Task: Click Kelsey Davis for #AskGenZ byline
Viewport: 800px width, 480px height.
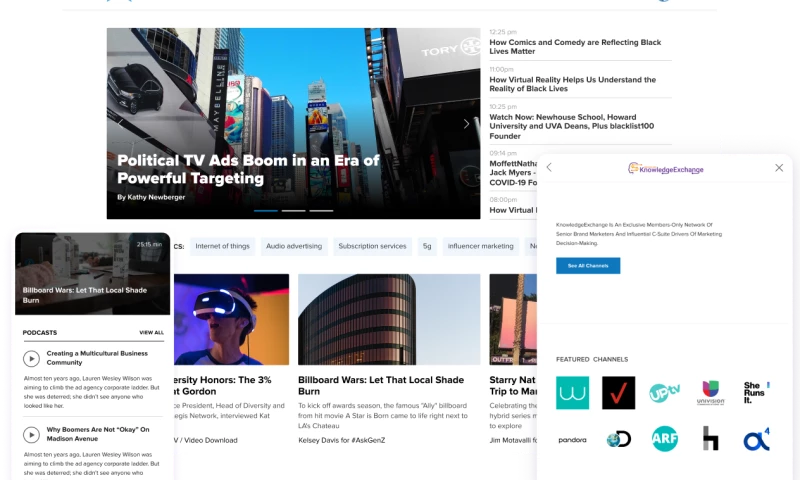Action: [342, 440]
